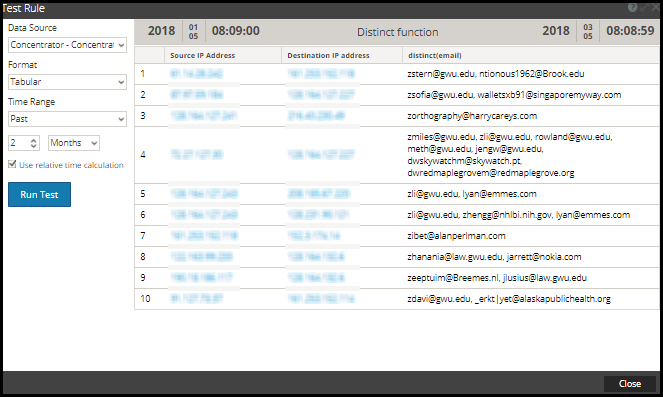Click row number 4 cell
The width and height of the screenshot is (663, 397).
click(x=150, y=155)
